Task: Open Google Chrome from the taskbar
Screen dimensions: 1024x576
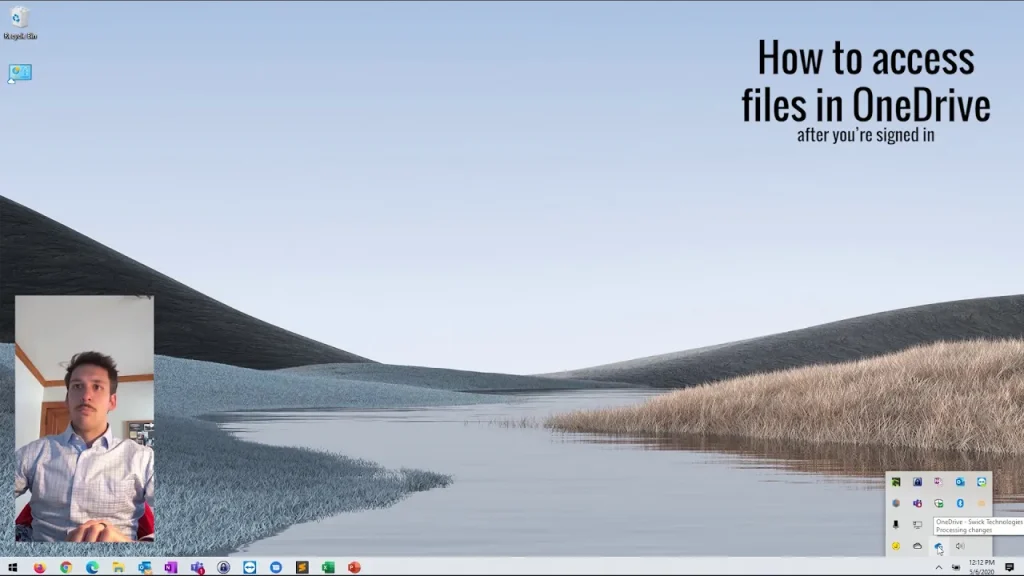Action: tap(66, 567)
